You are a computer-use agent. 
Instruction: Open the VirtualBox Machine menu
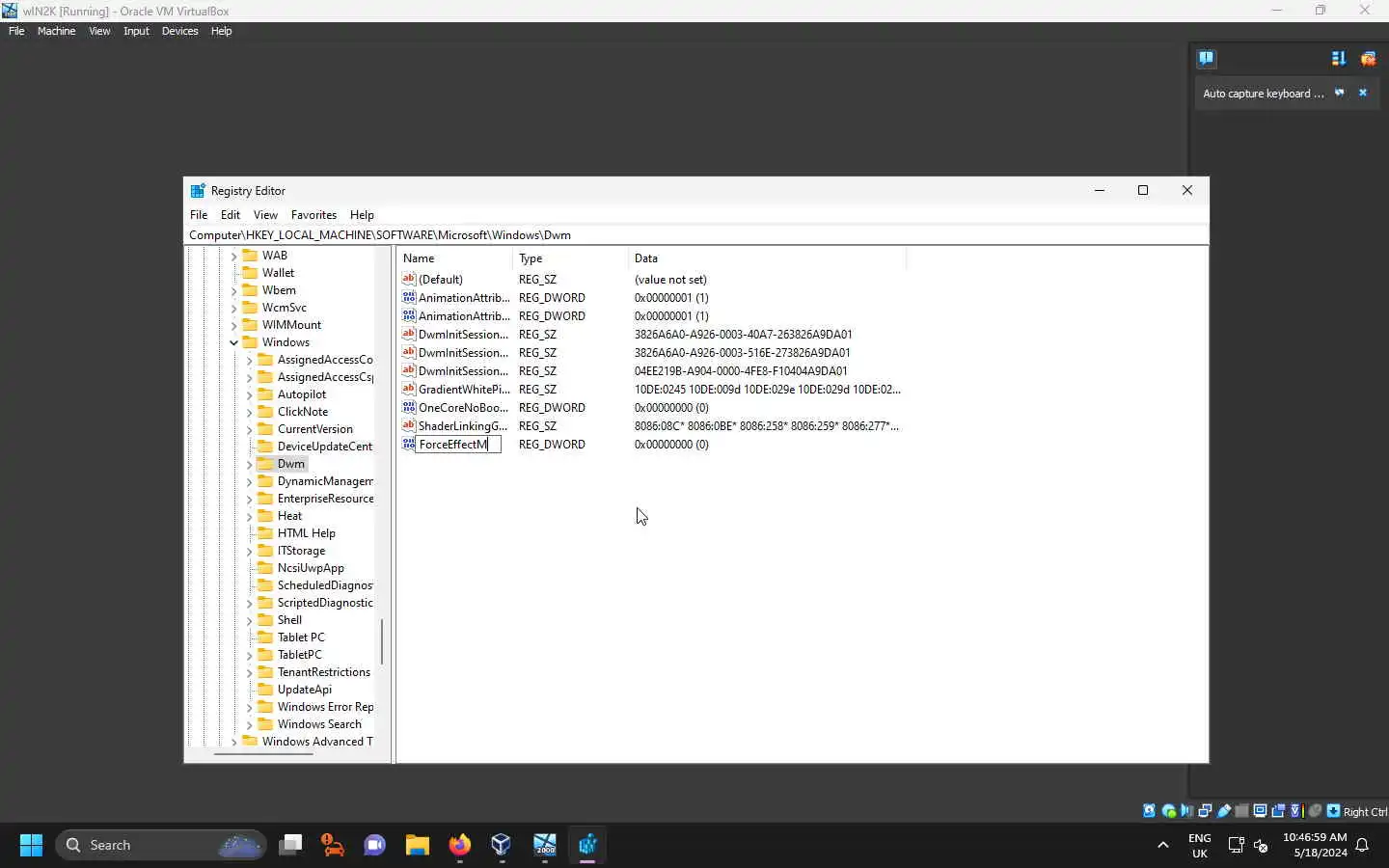(56, 31)
